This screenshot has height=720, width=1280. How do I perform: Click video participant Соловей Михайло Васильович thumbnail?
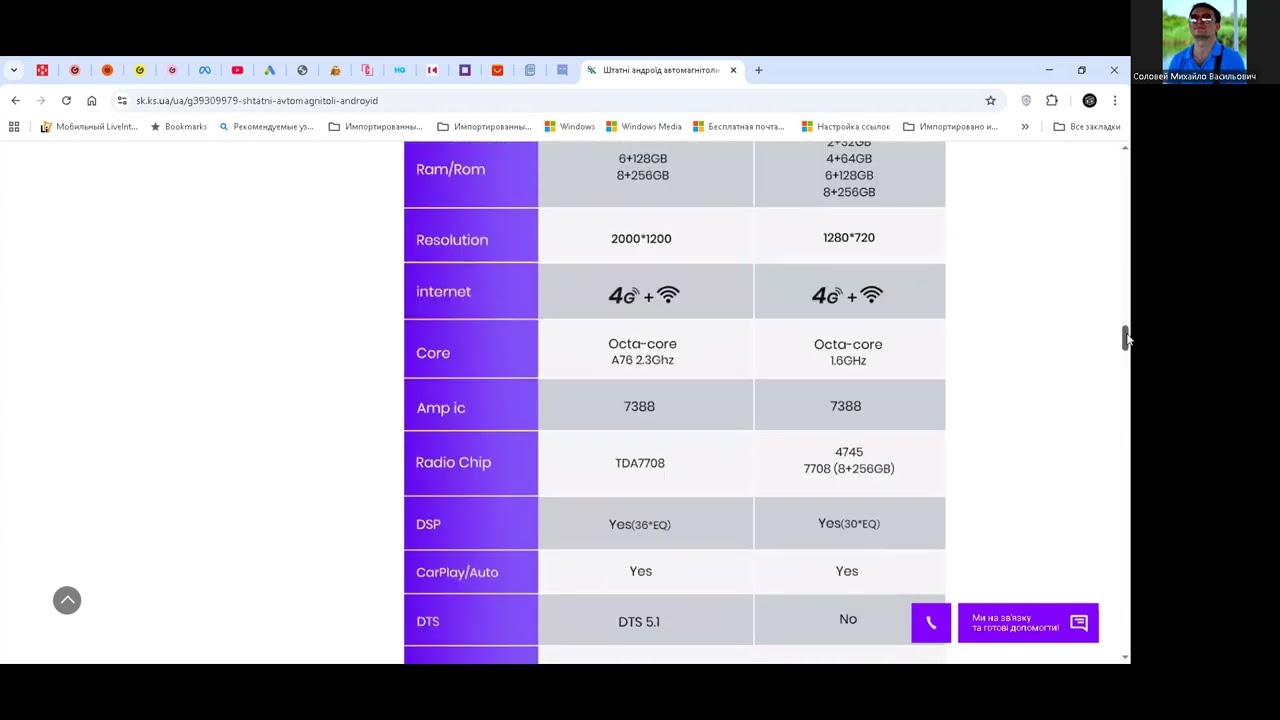coord(1204,42)
